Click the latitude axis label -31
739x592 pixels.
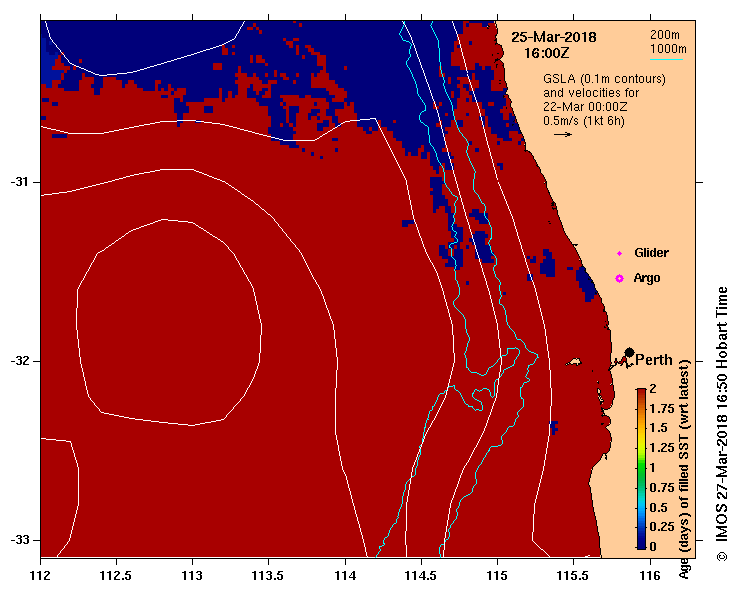coord(19,182)
